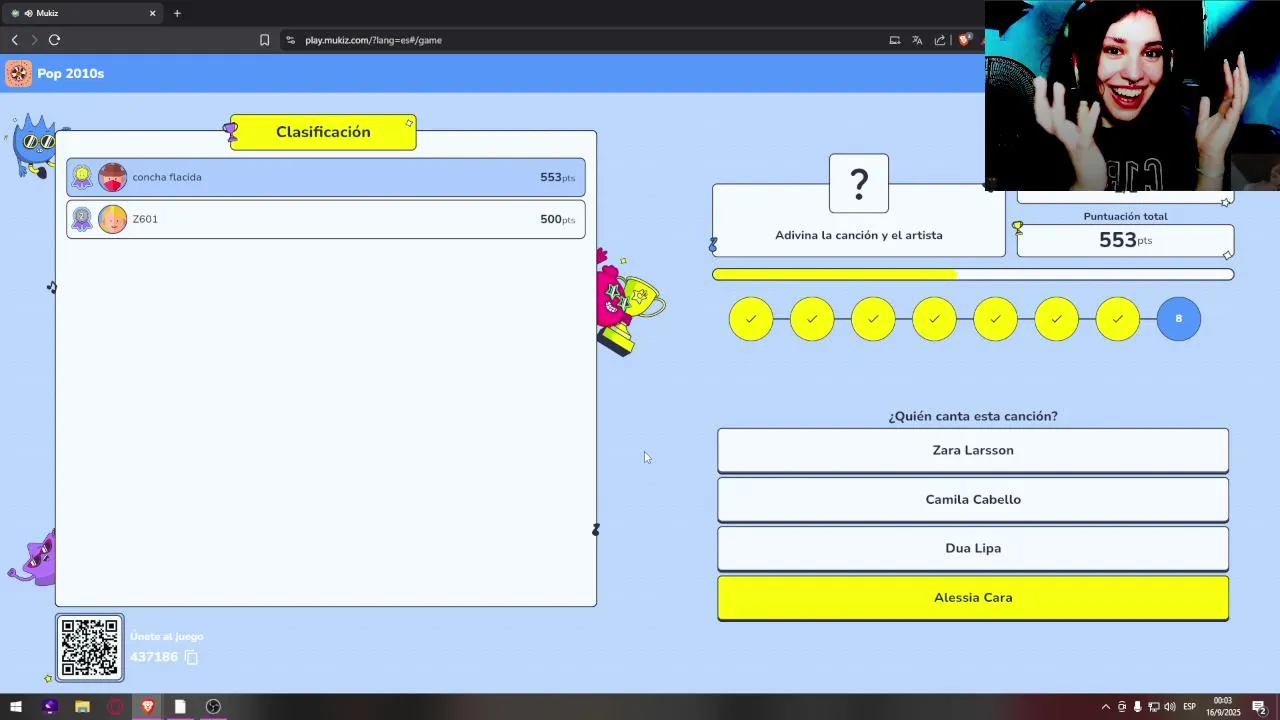Click the Puntuación total 553 score box
This screenshot has width=1280, height=720.
(1125, 240)
